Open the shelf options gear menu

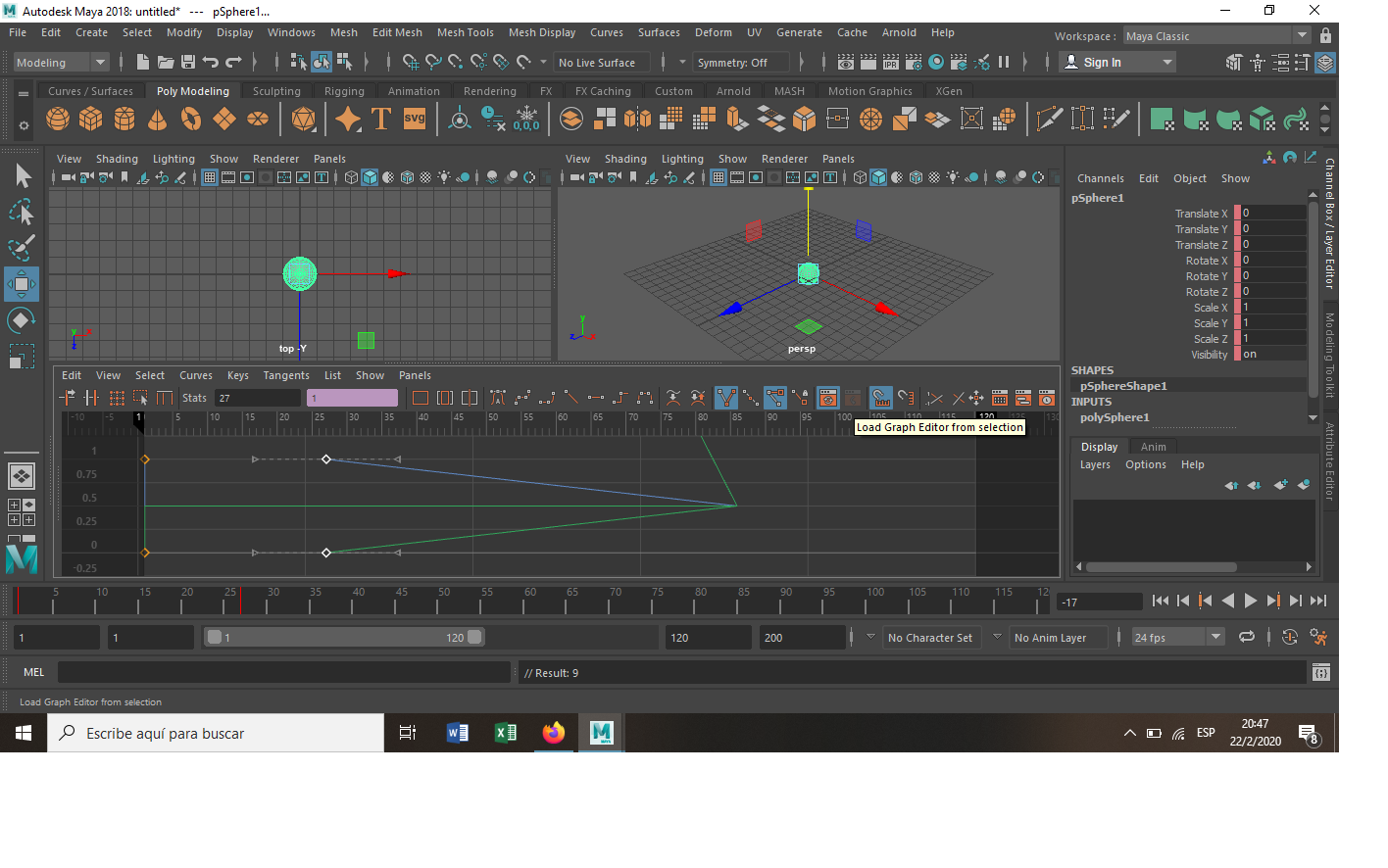24,125
